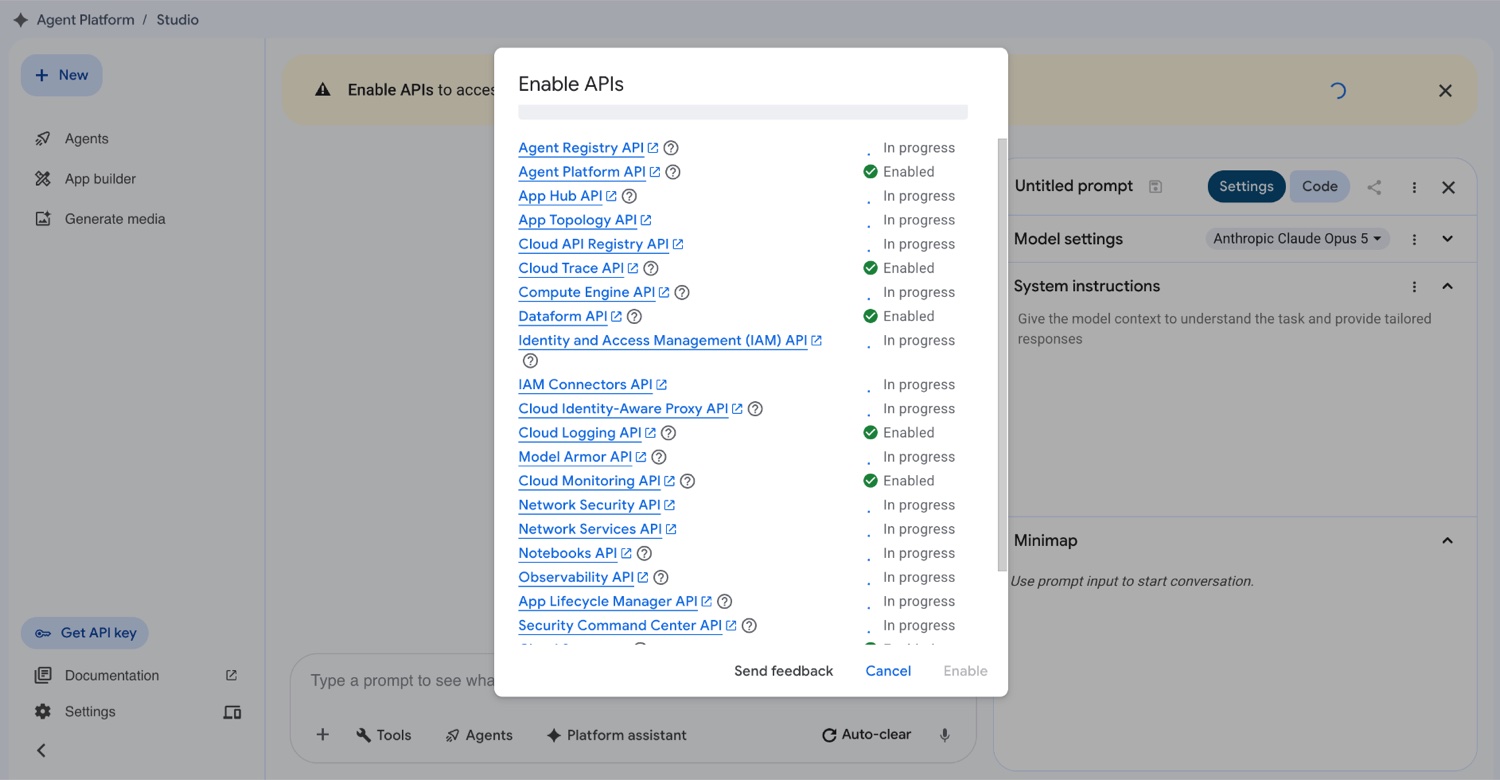Screen dimensions: 1500x780
Task: Click the Agents rocket icon in sidebar
Action: 42,139
